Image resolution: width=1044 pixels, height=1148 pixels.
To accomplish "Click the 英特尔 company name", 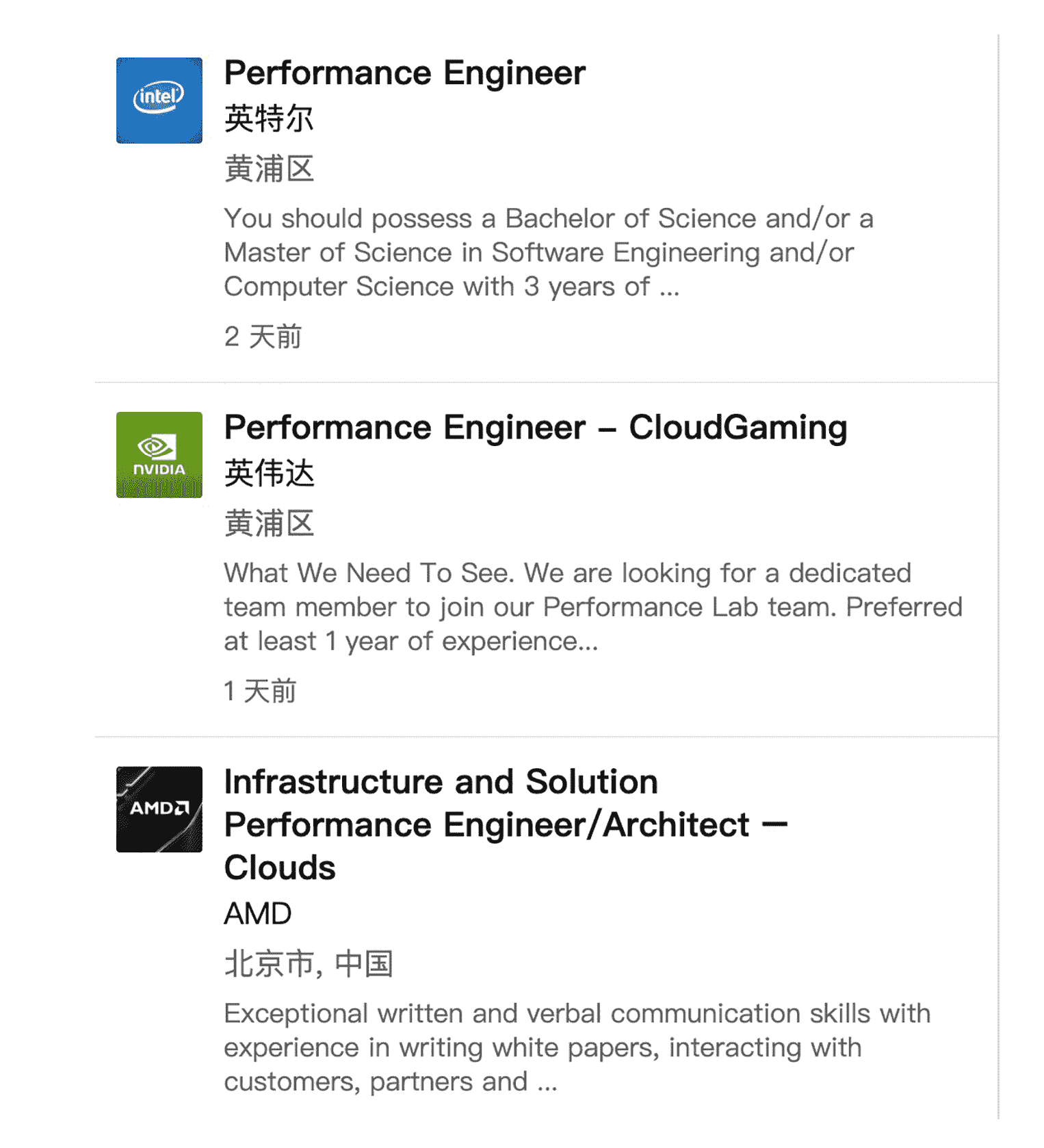I will click(x=269, y=119).
